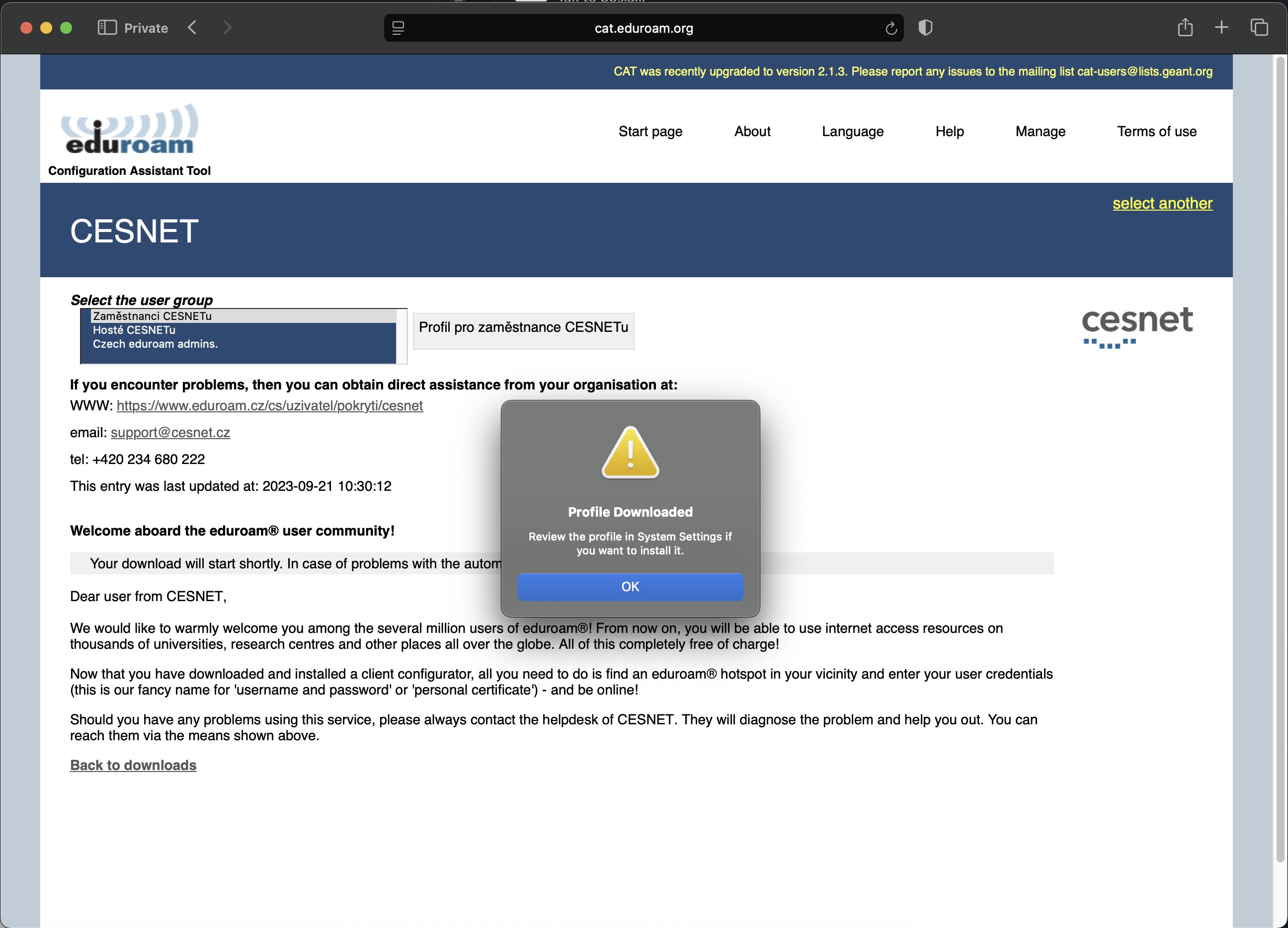Click the CESNET heading text
The height and width of the screenshot is (928, 1288).
(134, 231)
